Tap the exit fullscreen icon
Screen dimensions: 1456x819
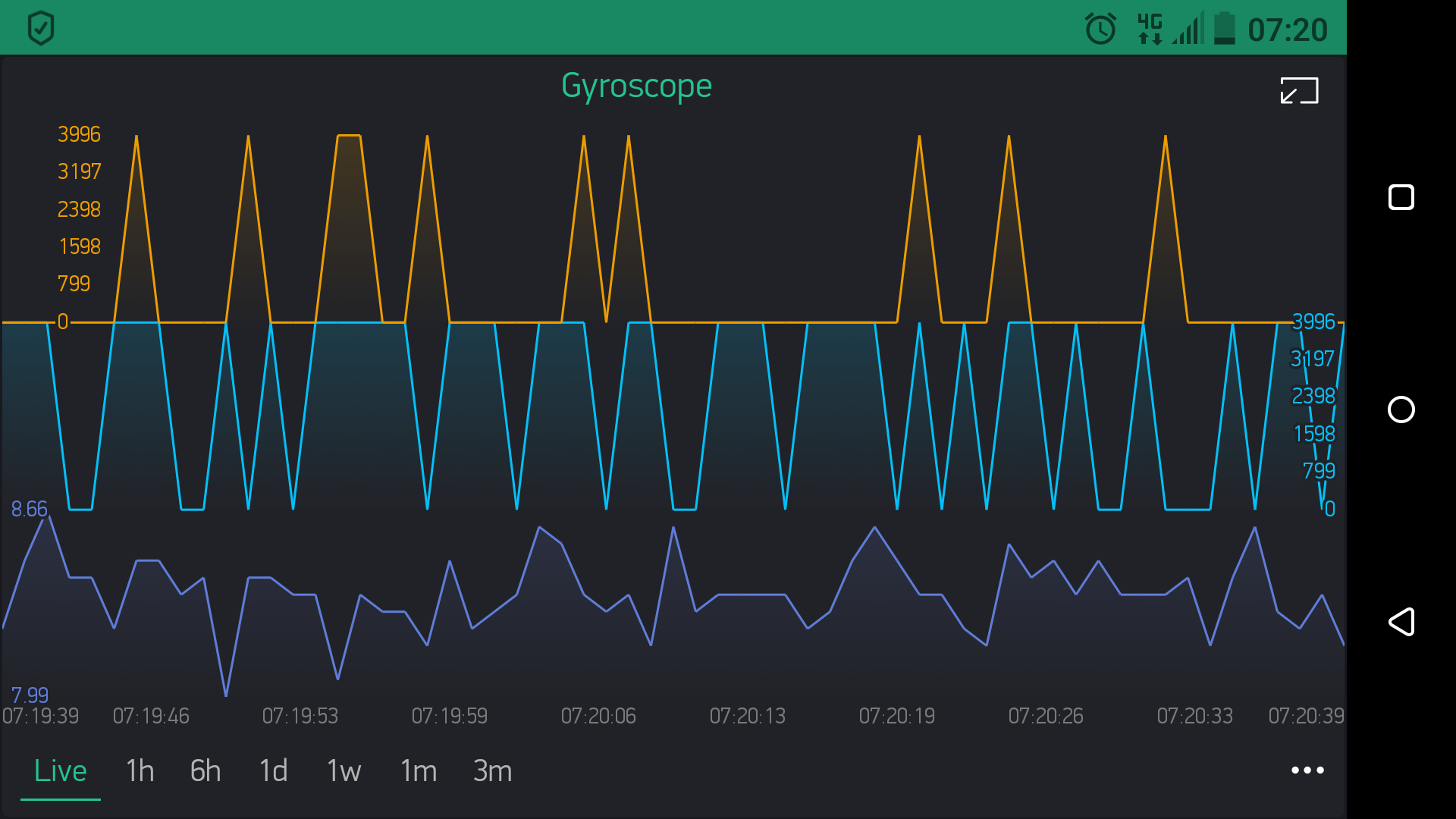(1299, 91)
